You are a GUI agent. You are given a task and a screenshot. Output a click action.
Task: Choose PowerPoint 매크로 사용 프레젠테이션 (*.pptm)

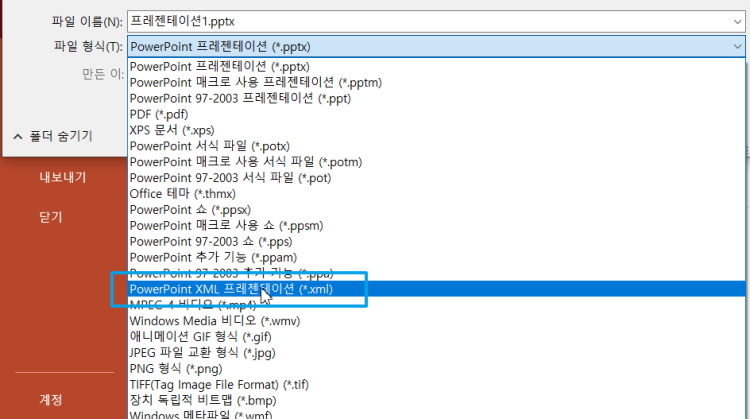pyautogui.click(x=436, y=82)
